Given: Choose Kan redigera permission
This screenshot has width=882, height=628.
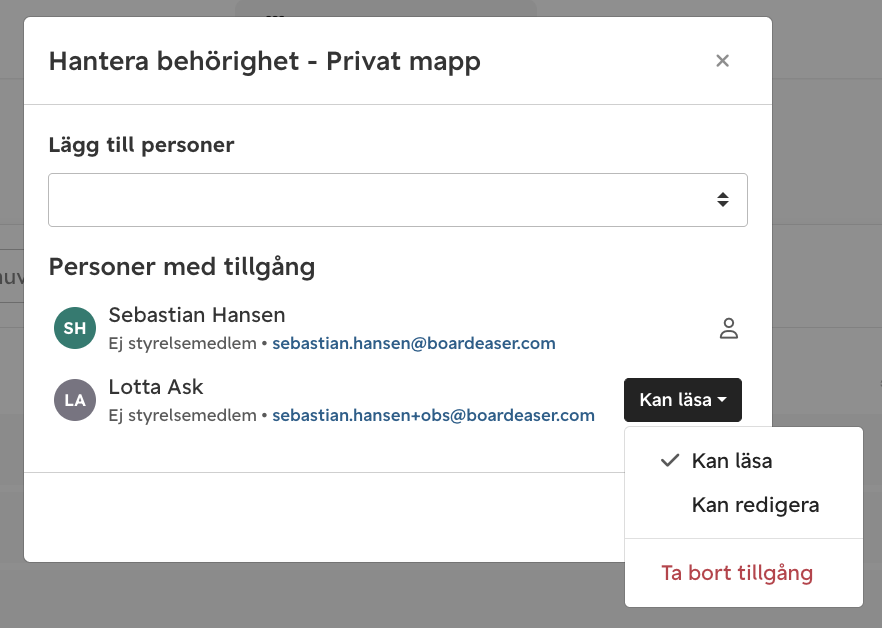Looking at the screenshot, I should 744,505.
